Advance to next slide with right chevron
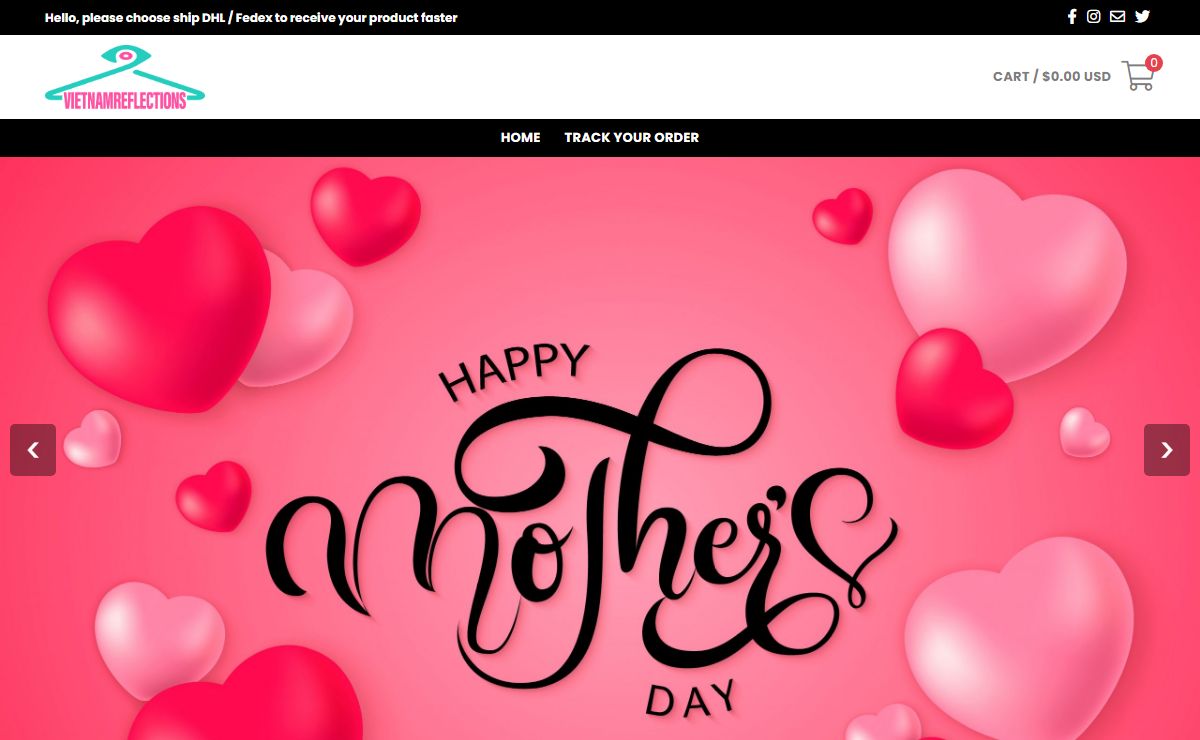1200x740 pixels. [1166, 450]
